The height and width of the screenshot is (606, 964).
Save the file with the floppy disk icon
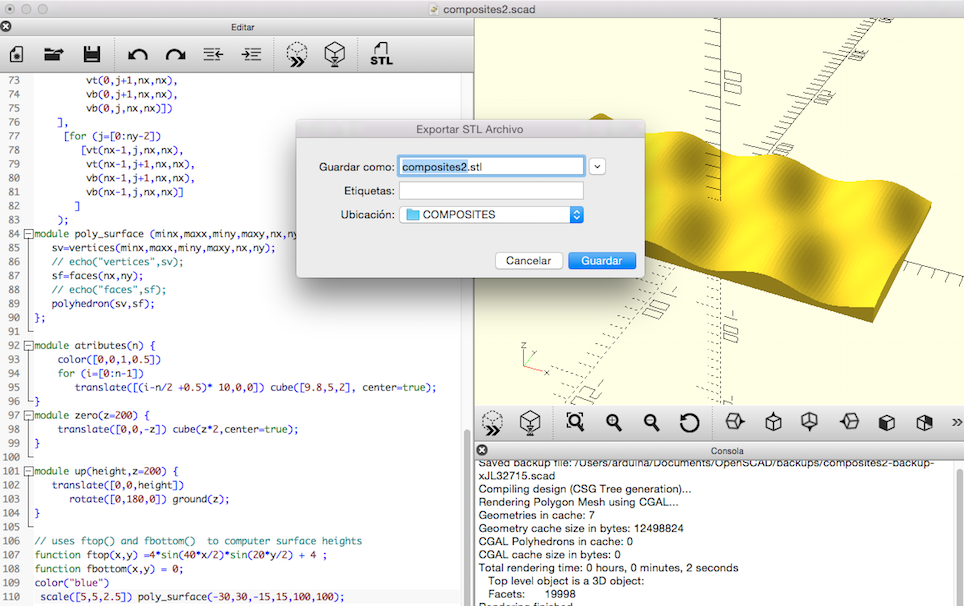[92, 54]
